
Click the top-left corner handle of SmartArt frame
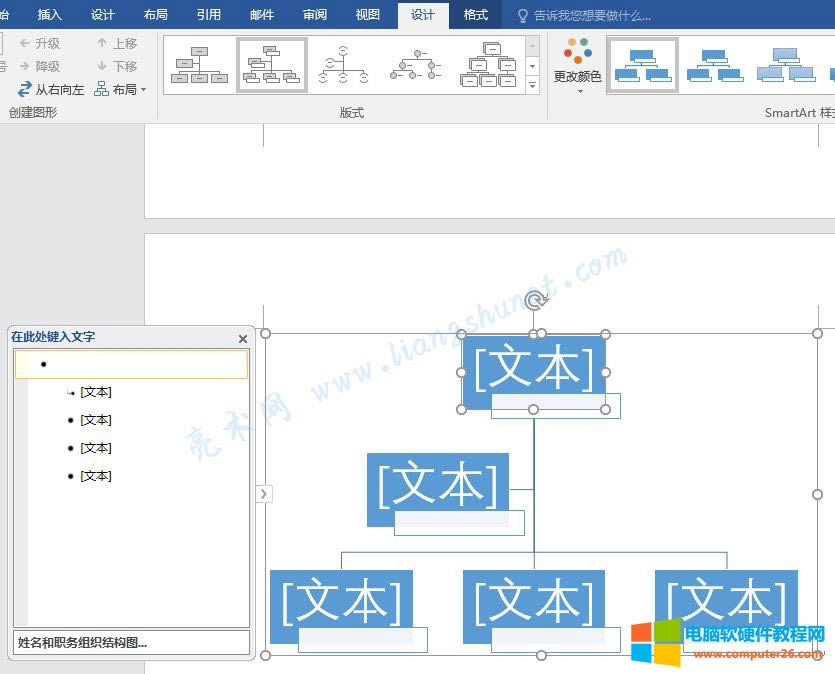tap(265, 334)
